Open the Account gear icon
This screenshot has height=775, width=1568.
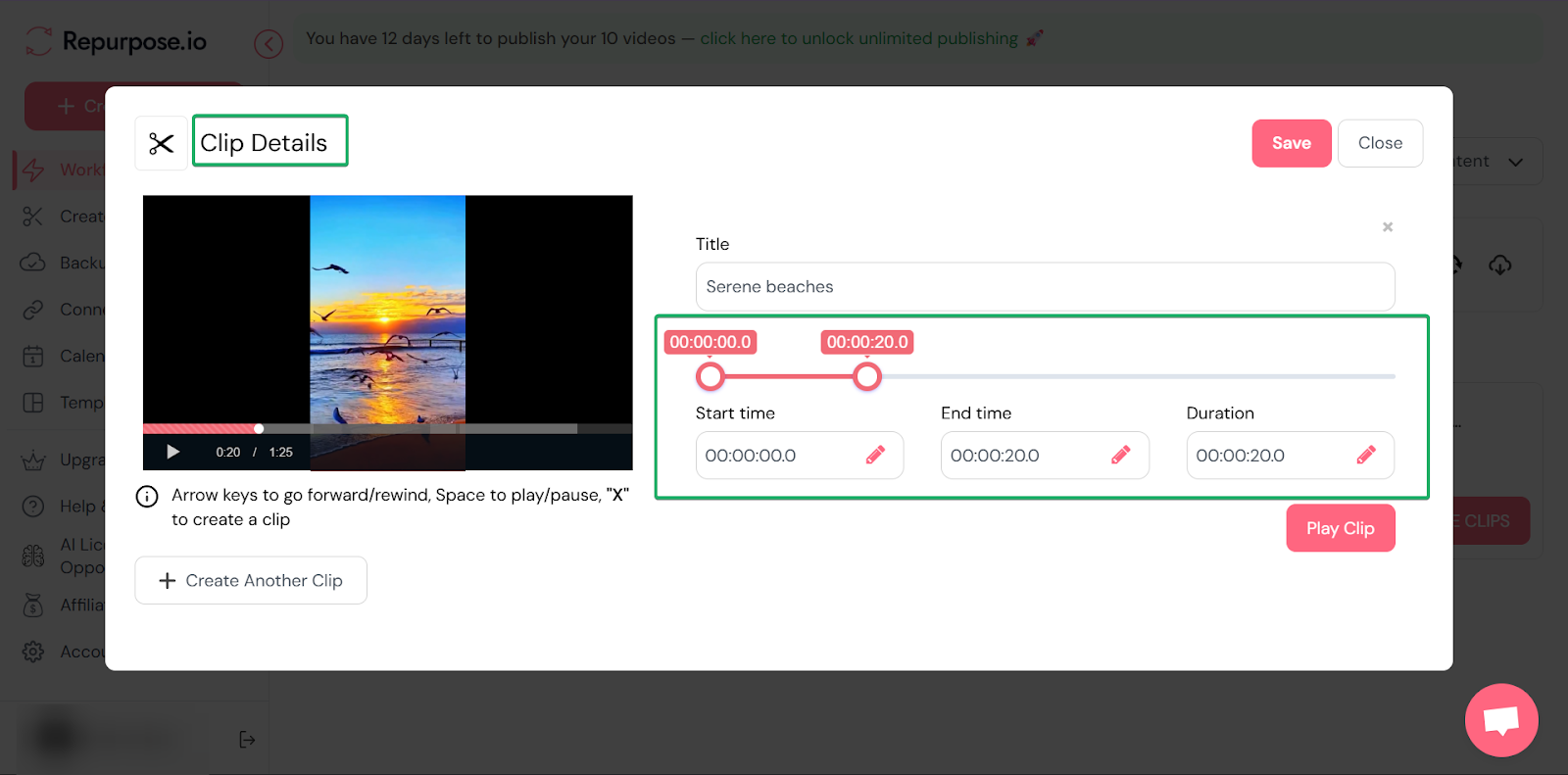coord(33,652)
